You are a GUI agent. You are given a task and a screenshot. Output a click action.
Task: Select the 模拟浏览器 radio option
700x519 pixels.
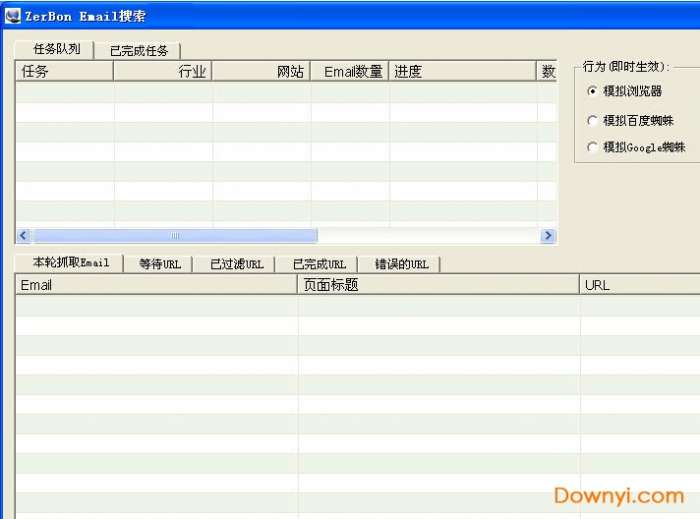tap(594, 91)
